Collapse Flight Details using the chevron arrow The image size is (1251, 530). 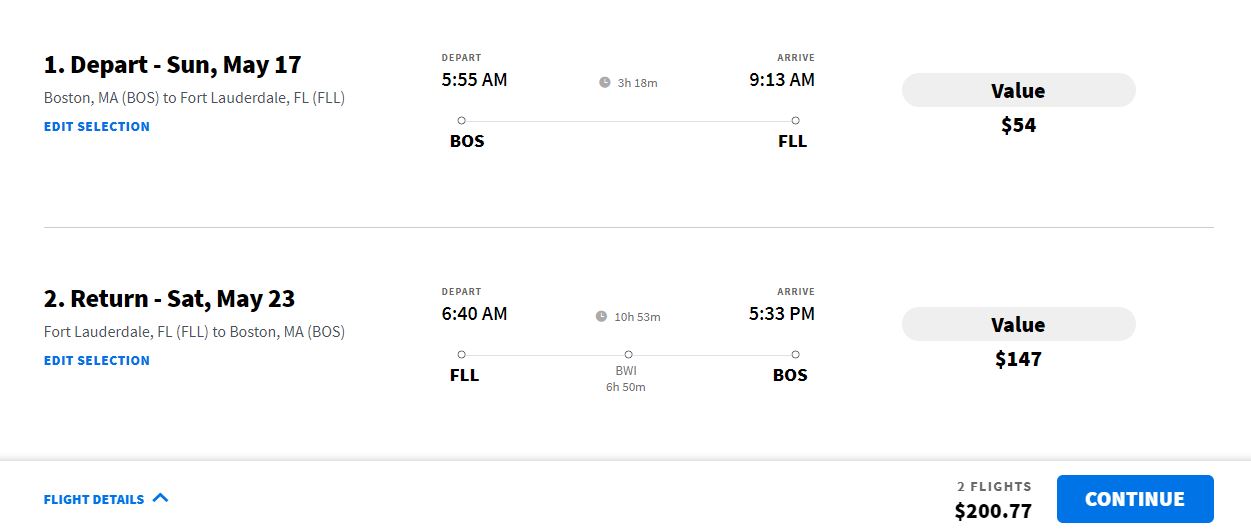pos(160,498)
